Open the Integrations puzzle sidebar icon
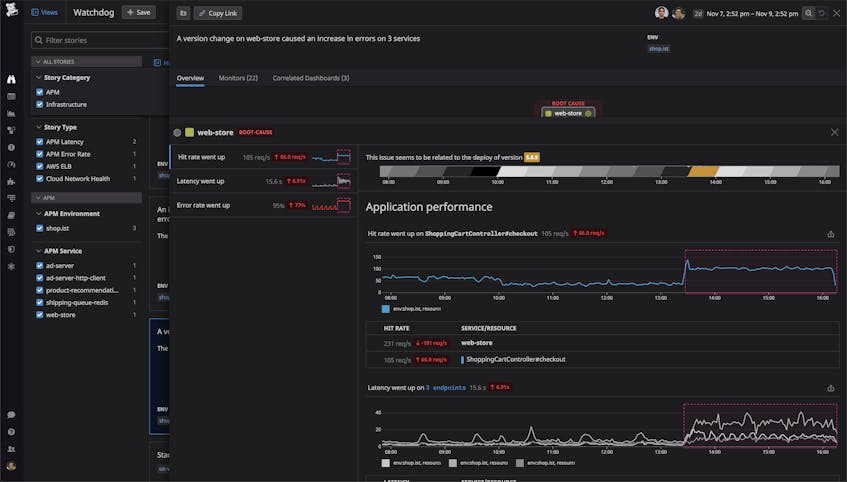Viewport: 847px width, 482px height. pyautogui.click(x=11, y=182)
